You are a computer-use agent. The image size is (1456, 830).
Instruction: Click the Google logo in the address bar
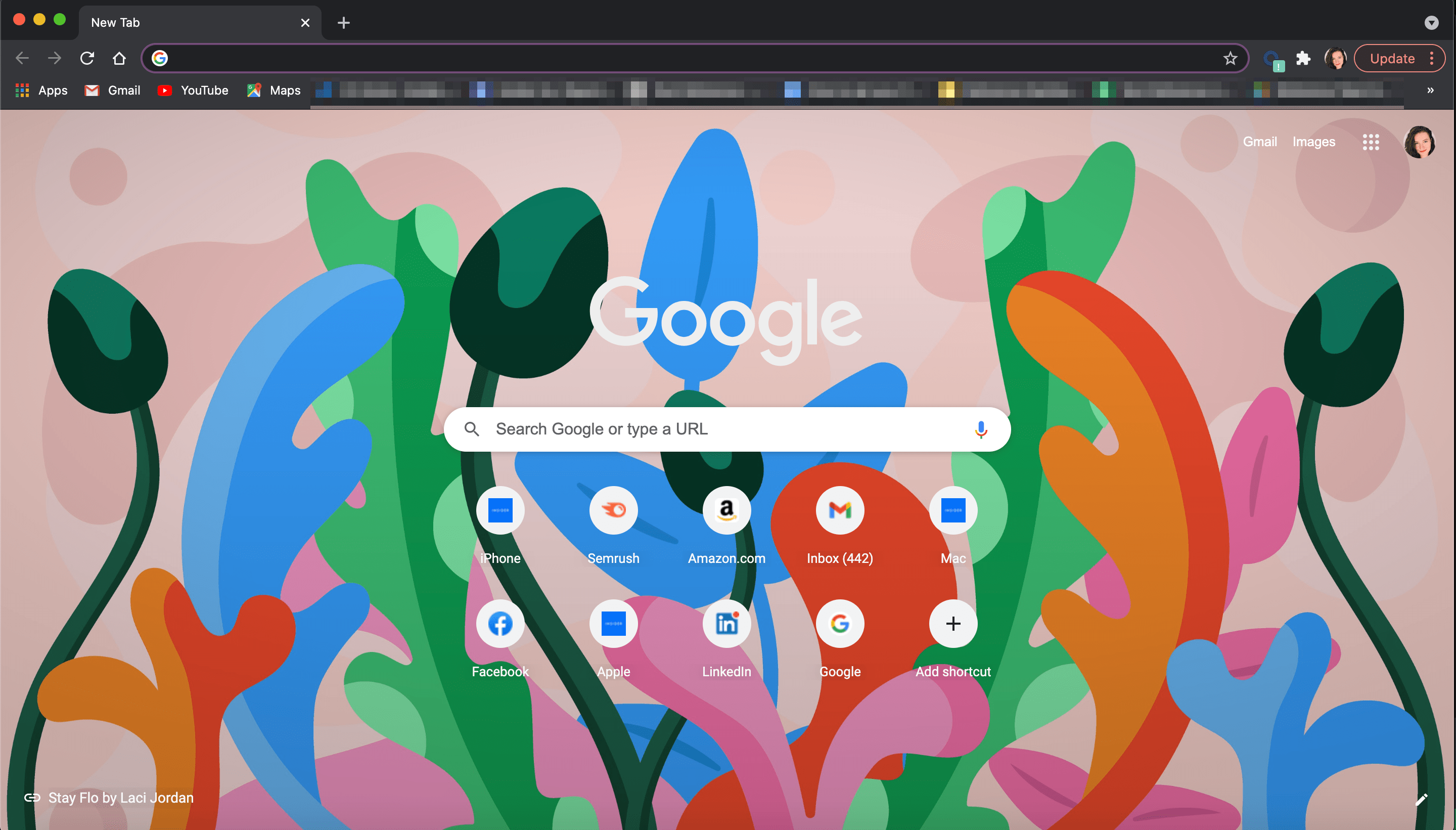[159, 58]
